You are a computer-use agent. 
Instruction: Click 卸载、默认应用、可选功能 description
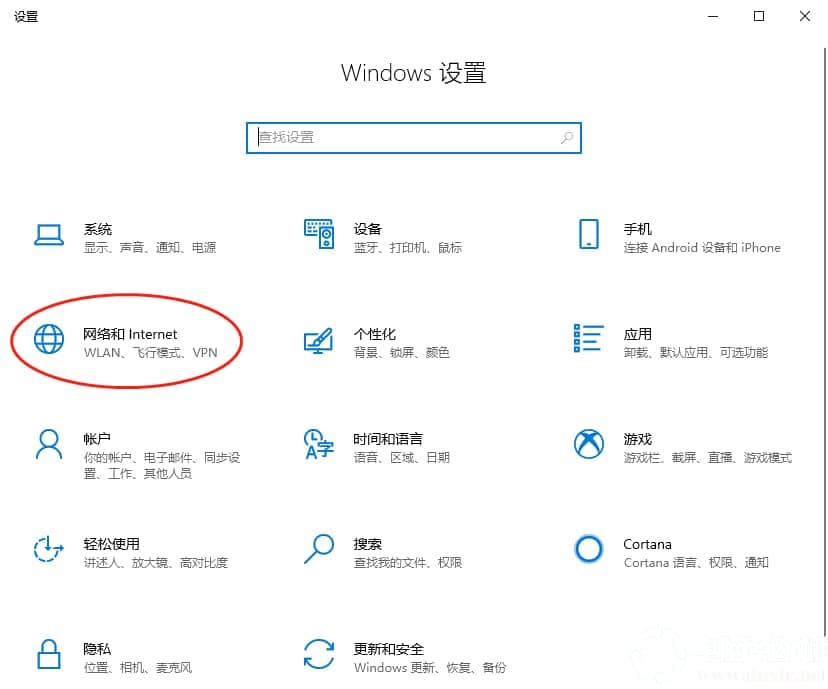[695, 353]
